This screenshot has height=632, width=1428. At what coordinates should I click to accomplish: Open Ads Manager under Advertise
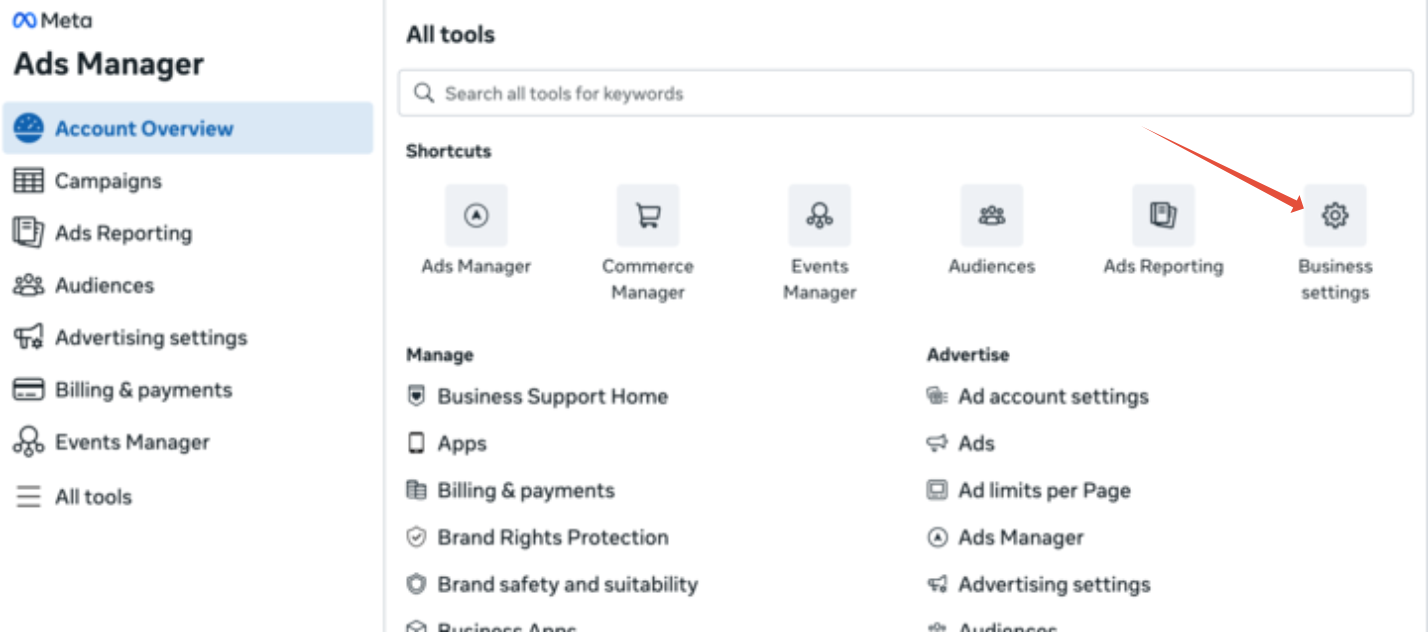[x=1021, y=537]
